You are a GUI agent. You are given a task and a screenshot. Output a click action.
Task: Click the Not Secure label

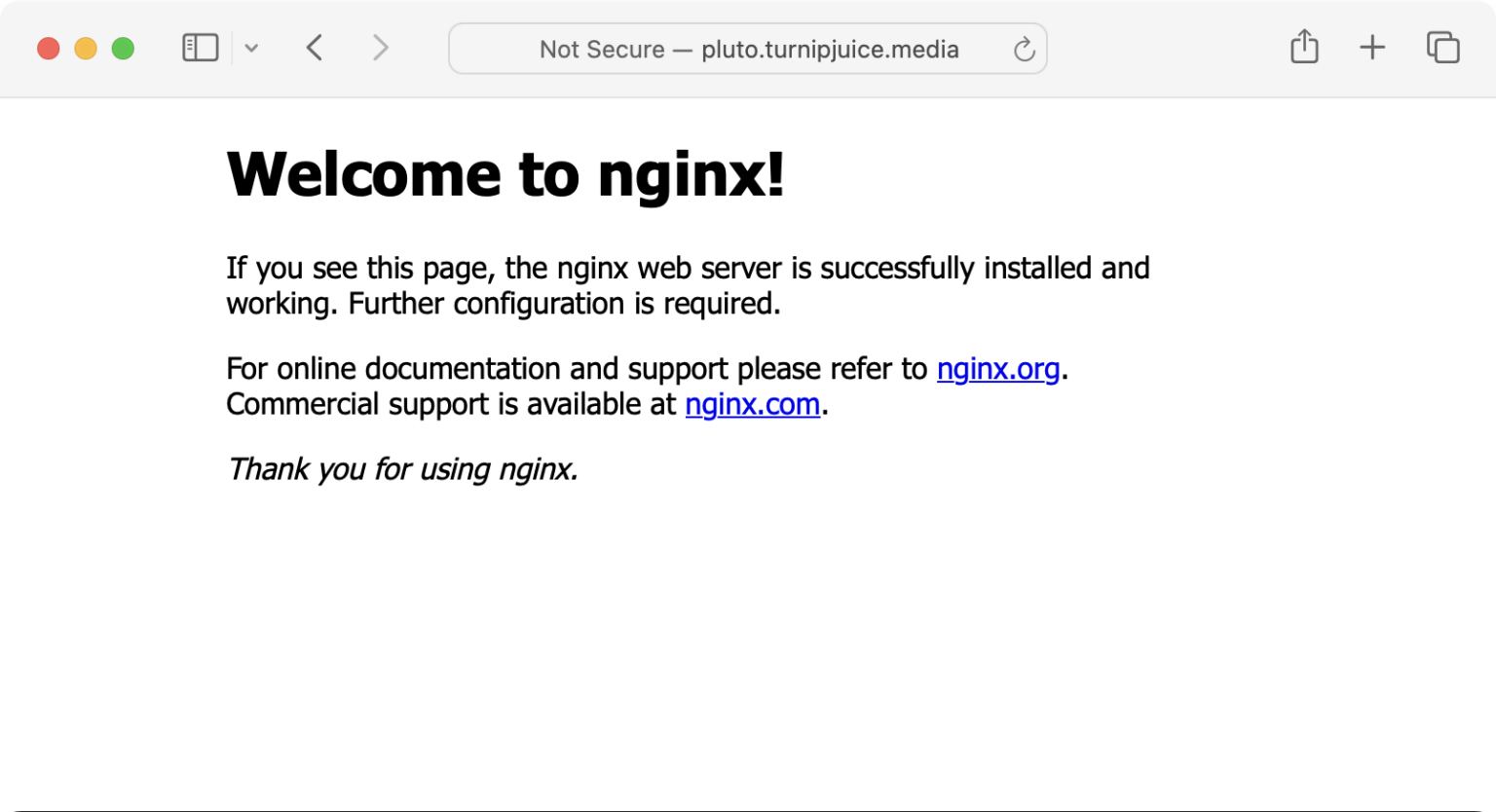pos(604,49)
